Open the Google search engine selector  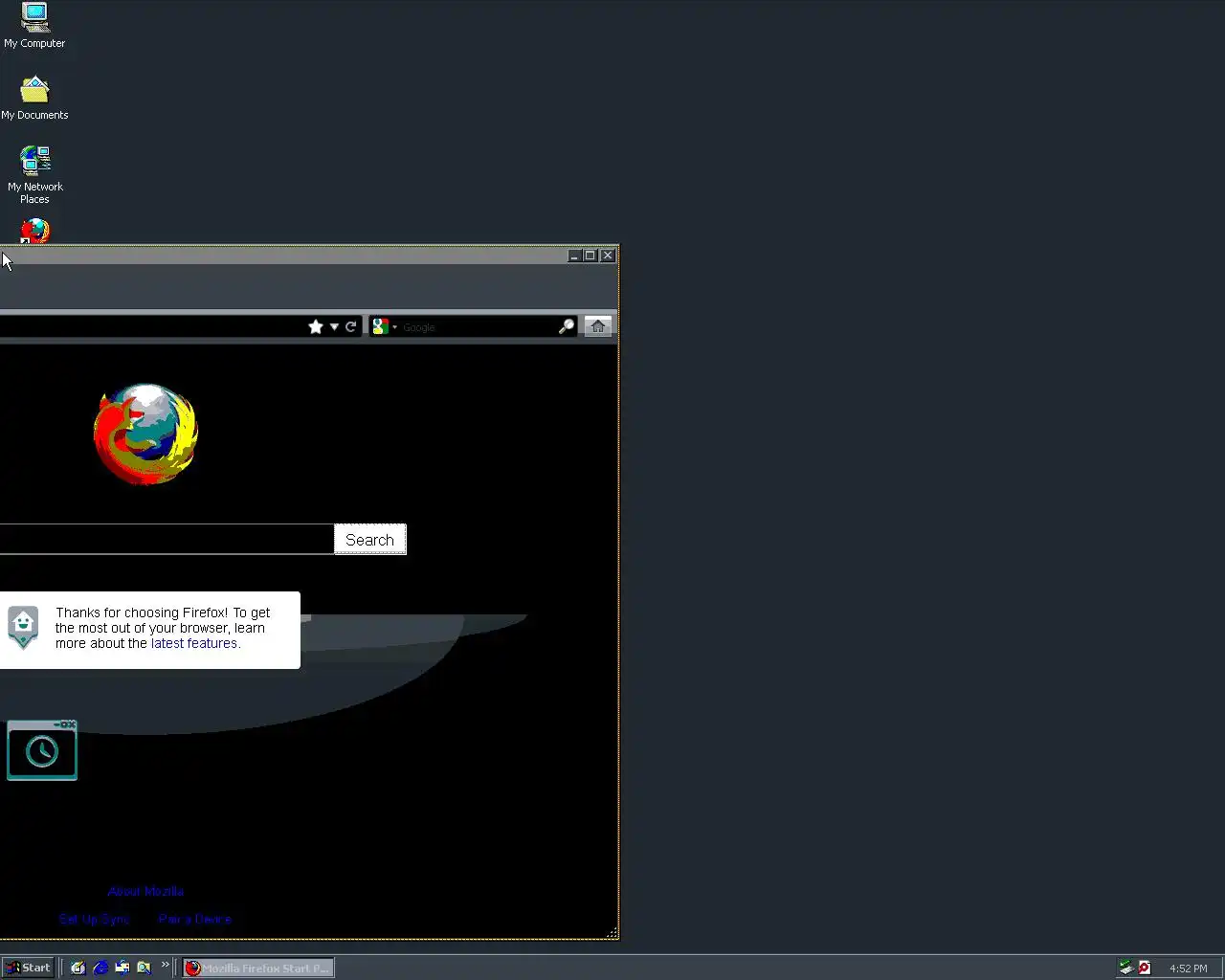click(x=385, y=327)
